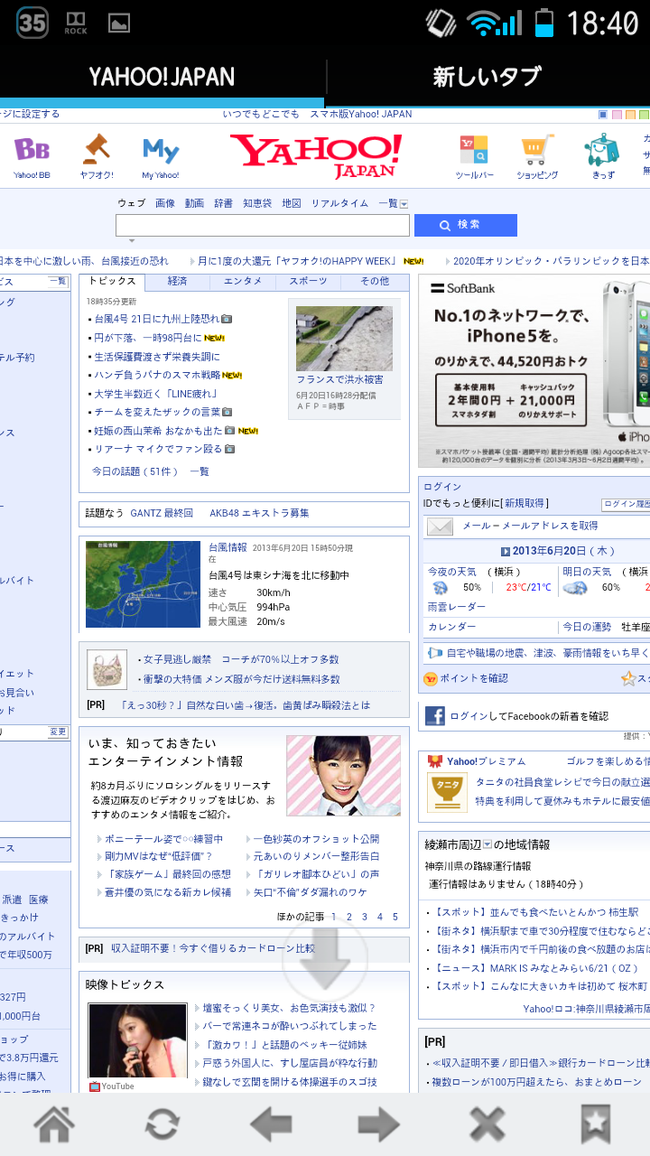Select the blue page color swatch

click(602, 114)
